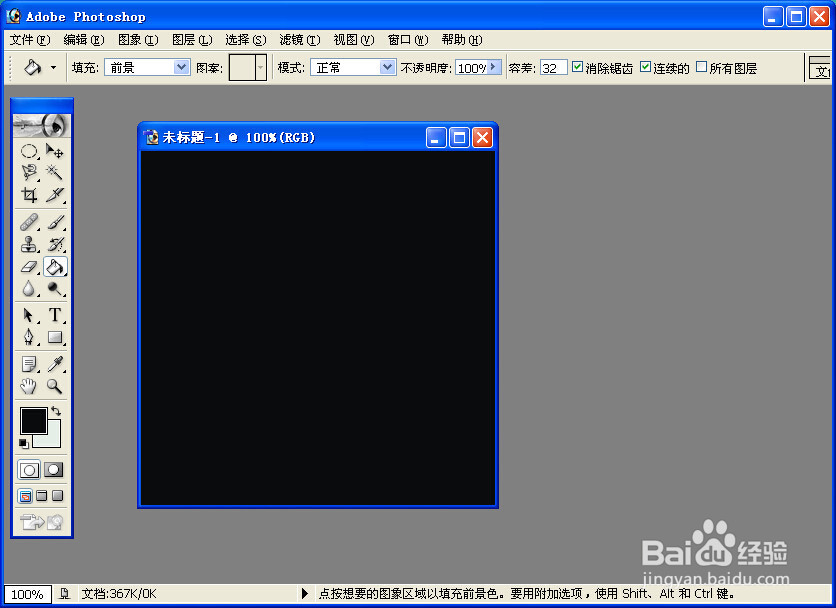Select the Eraser tool
836x608 pixels.
29,266
